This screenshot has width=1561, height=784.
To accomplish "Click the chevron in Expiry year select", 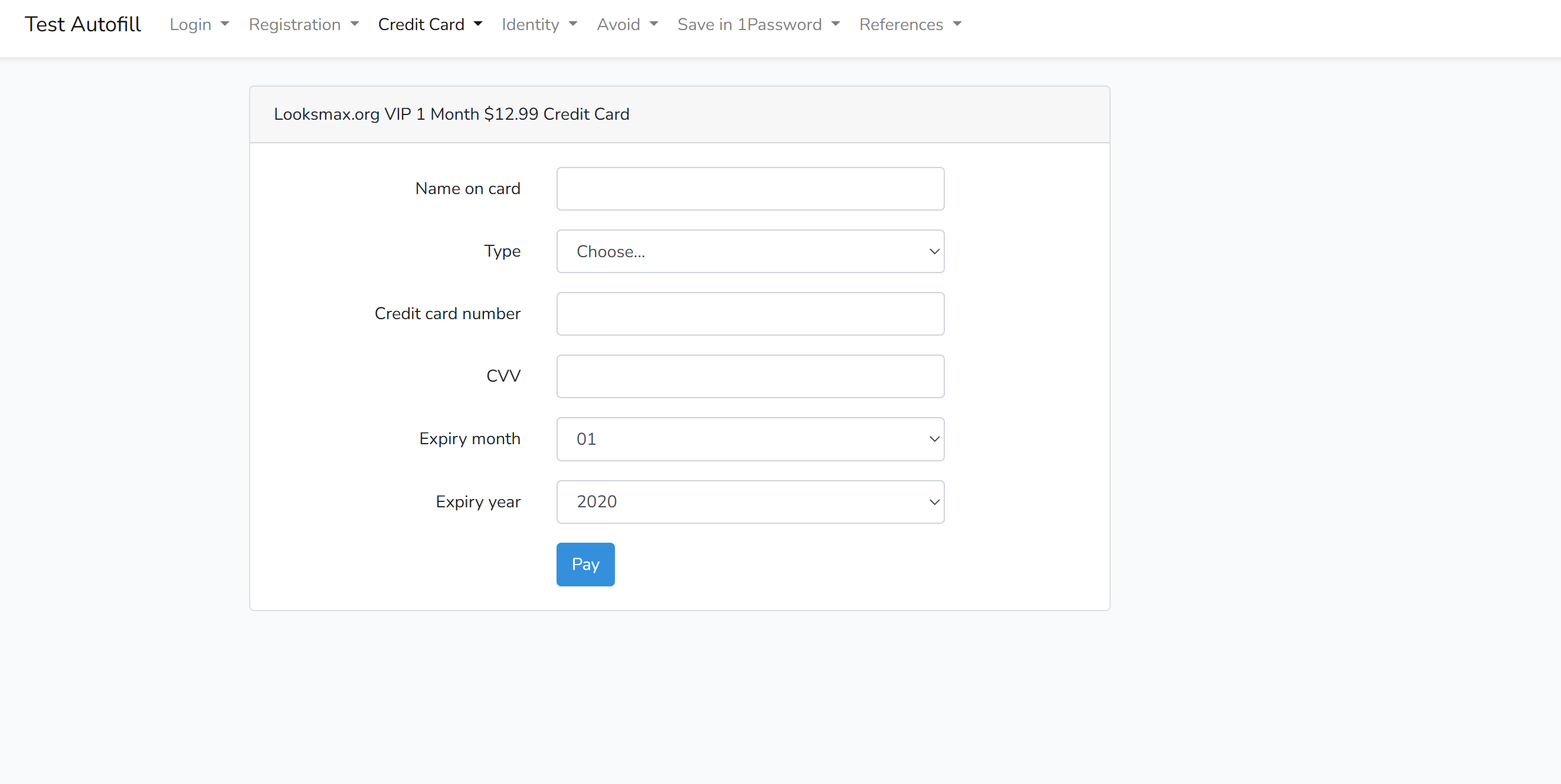I will tap(934, 501).
